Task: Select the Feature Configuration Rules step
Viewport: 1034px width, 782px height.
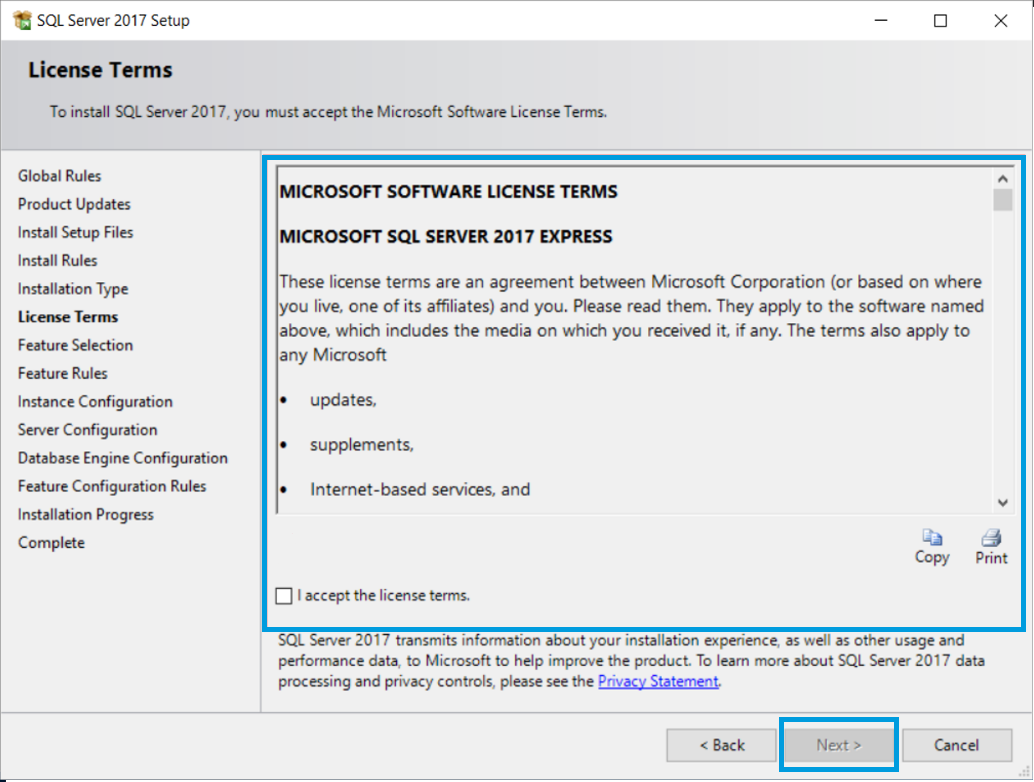Action: [x=112, y=487]
